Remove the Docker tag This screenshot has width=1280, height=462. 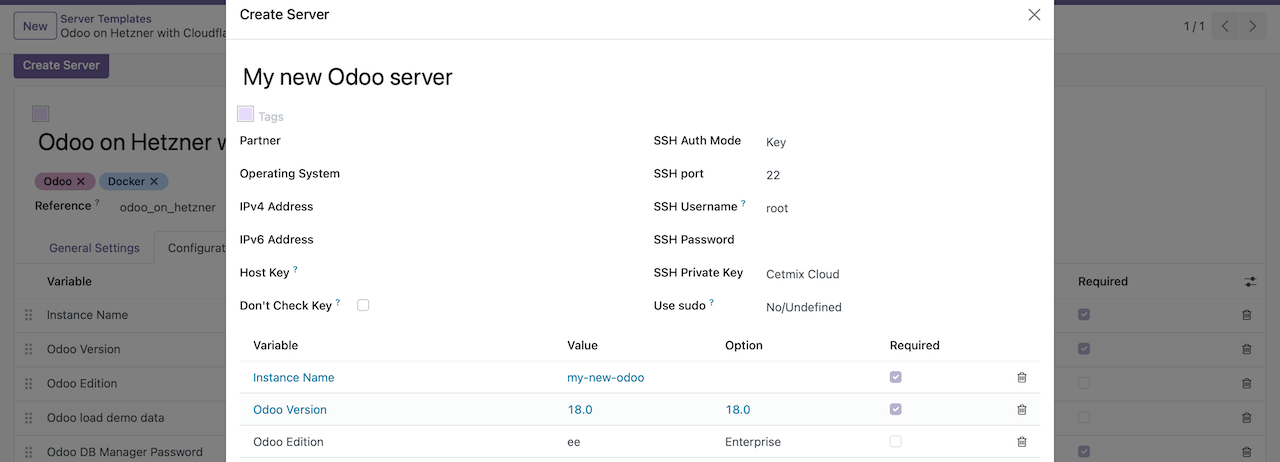[154, 181]
